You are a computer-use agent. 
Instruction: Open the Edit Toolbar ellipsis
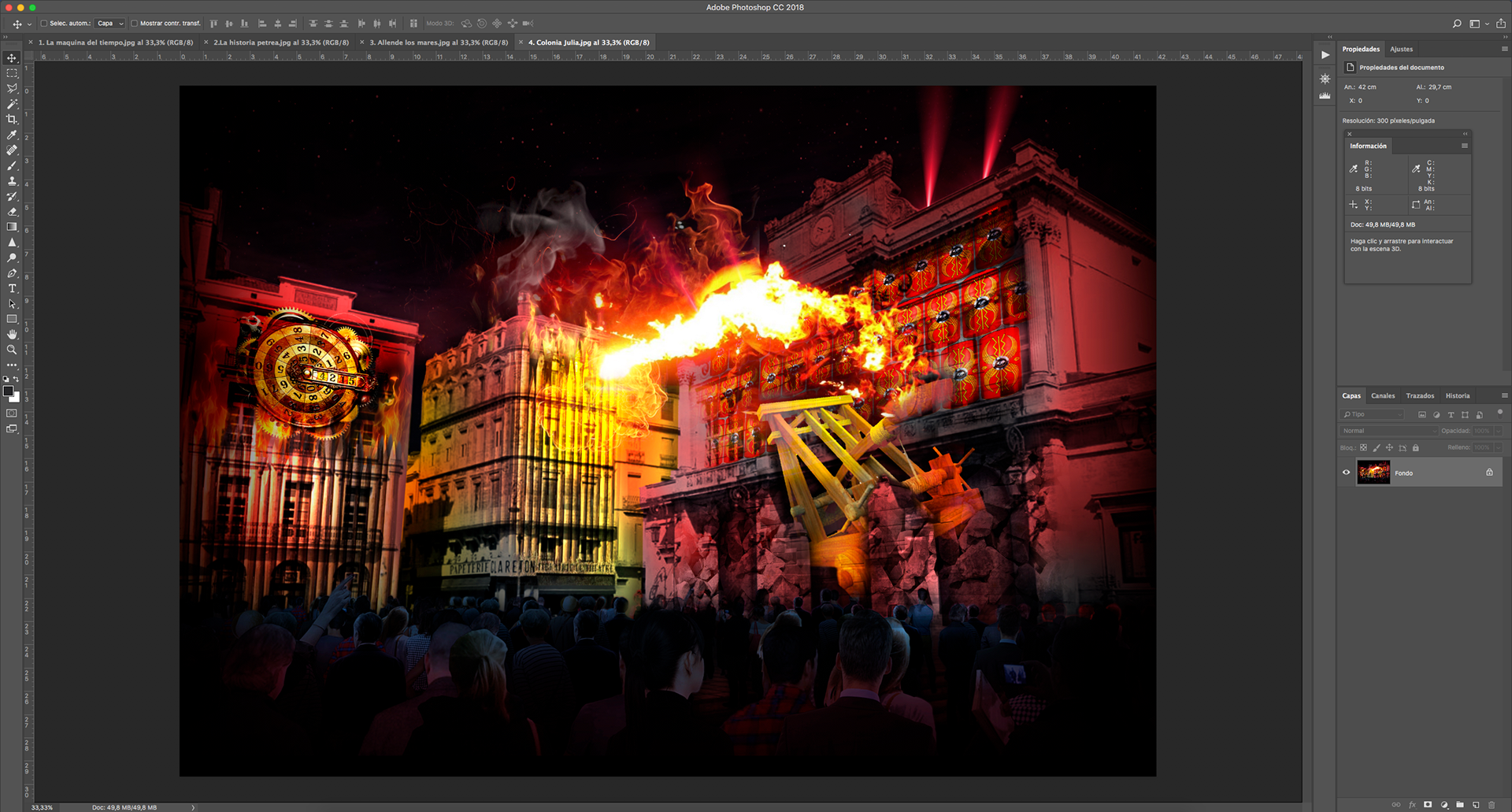pos(12,365)
